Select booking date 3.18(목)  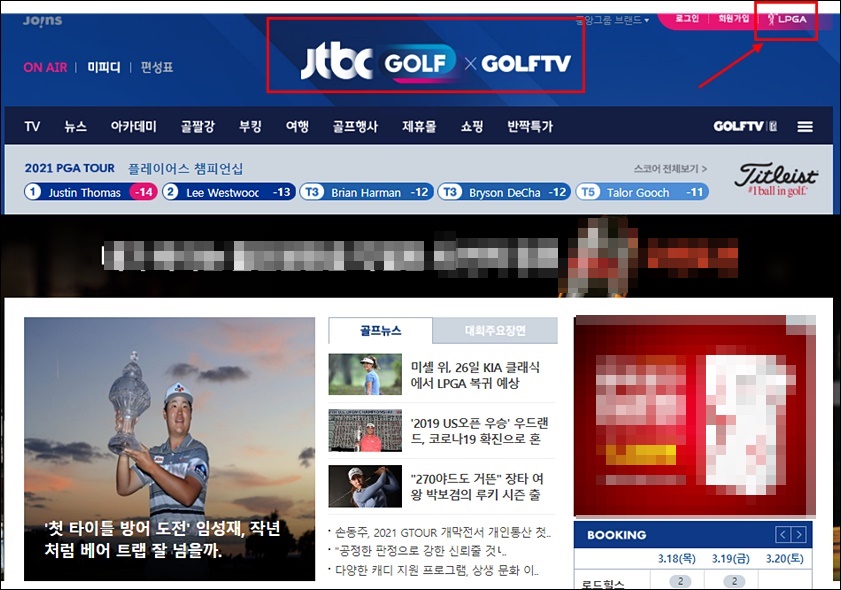coord(677,559)
